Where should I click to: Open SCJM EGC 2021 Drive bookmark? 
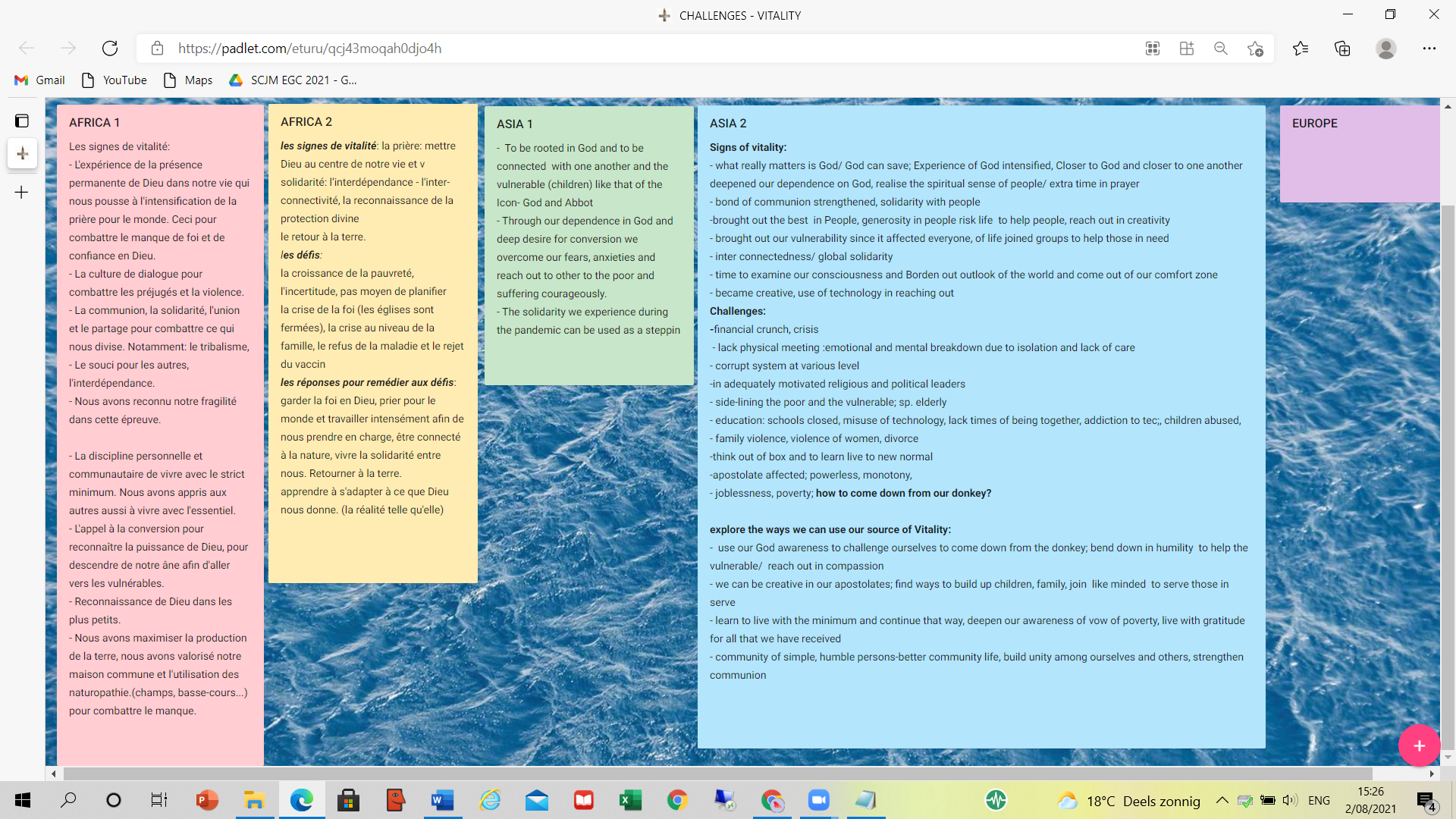click(293, 80)
